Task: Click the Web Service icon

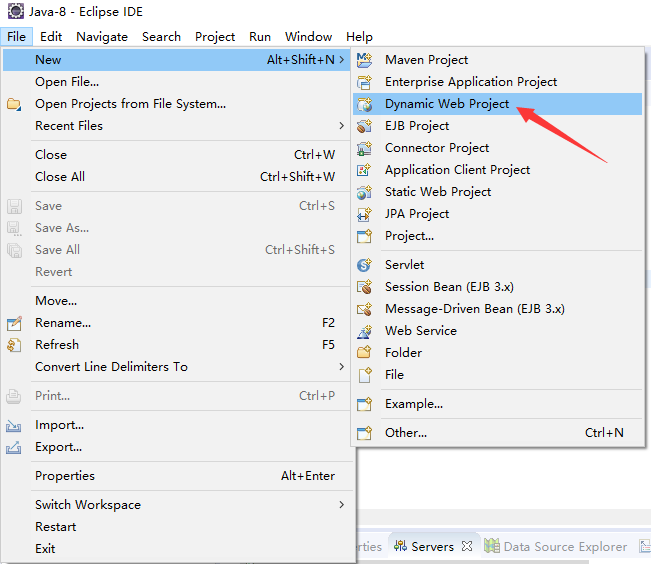Action: [x=364, y=331]
